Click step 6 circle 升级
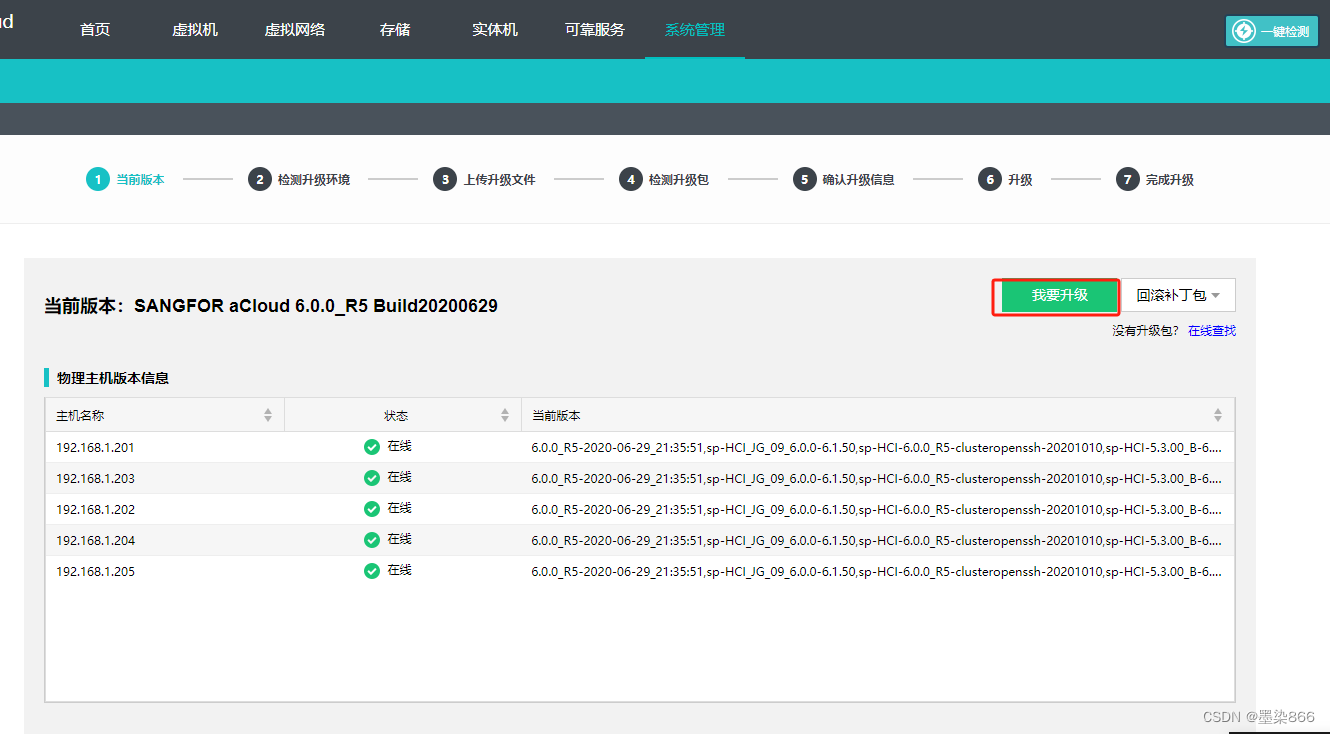1330x734 pixels. click(990, 180)
